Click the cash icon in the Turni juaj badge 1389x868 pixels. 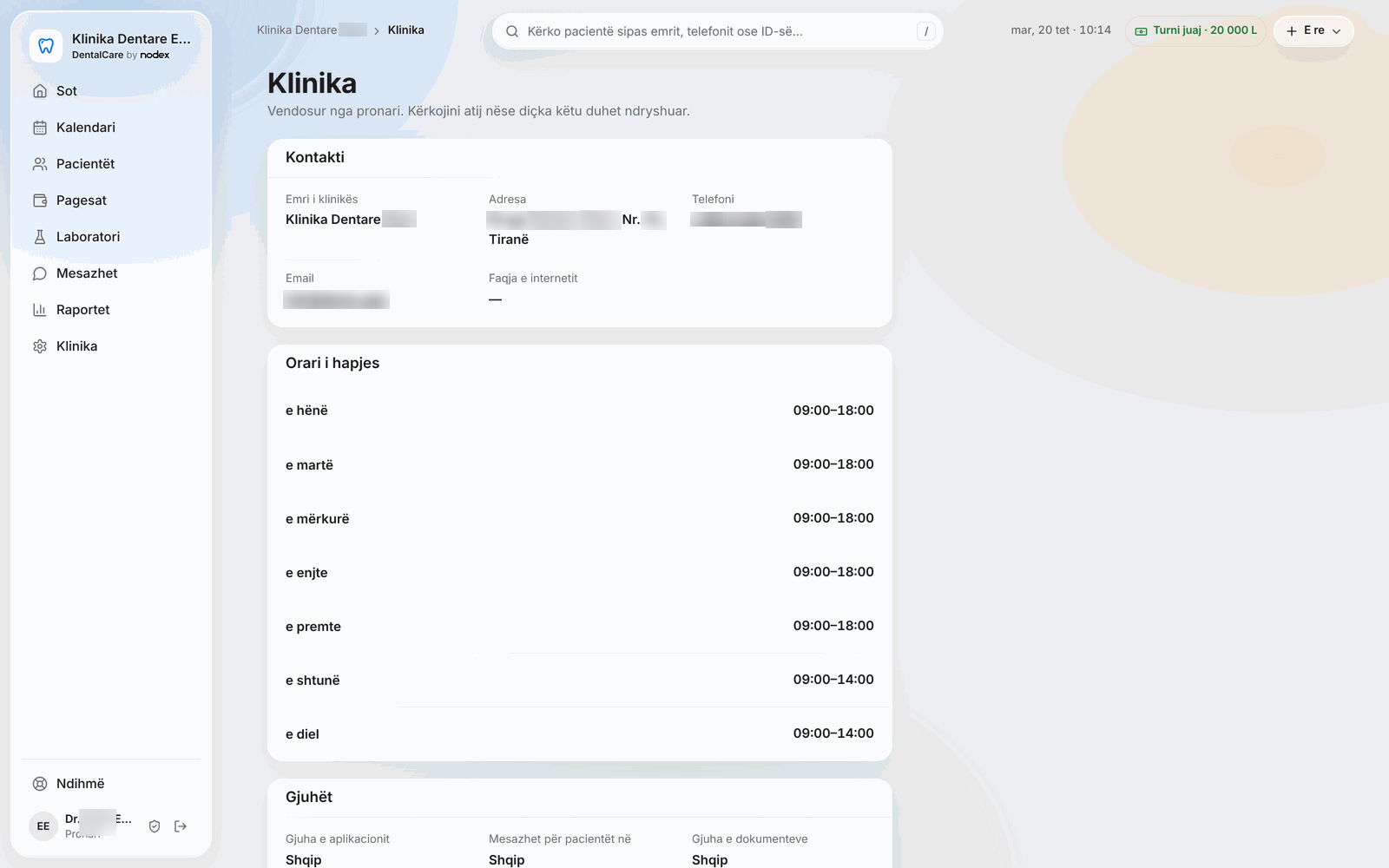1142,31
